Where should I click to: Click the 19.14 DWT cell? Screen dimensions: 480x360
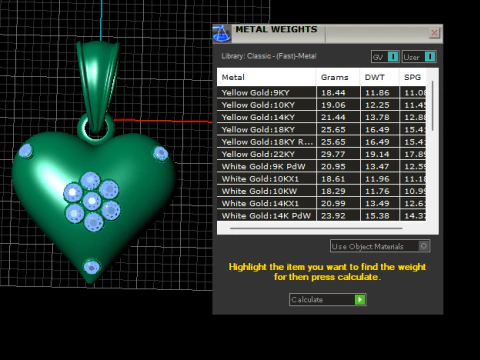(380, 154)
